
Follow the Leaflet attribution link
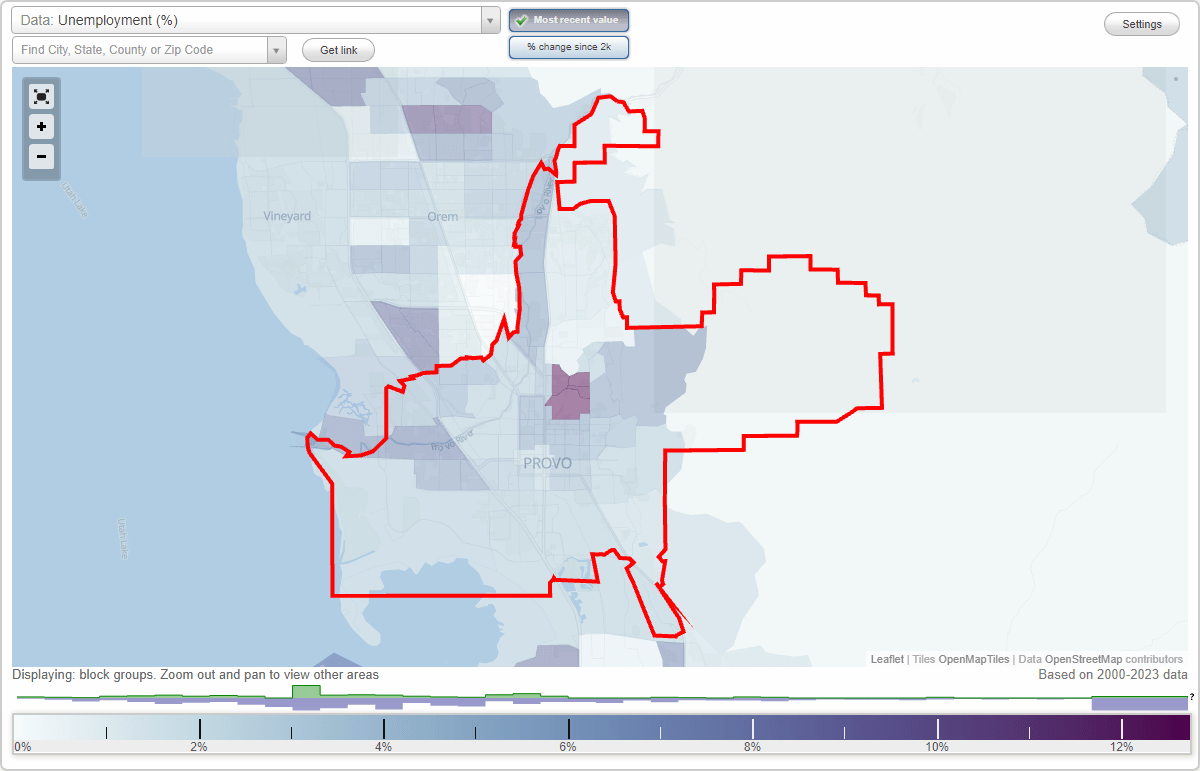pos(886,659)
